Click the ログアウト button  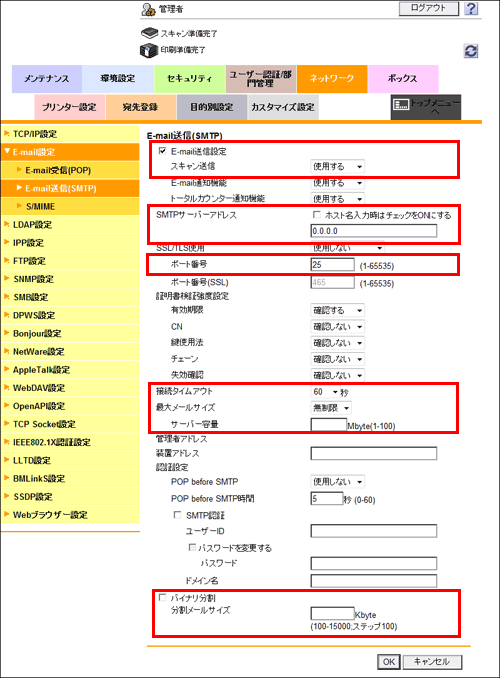(428, 8)
